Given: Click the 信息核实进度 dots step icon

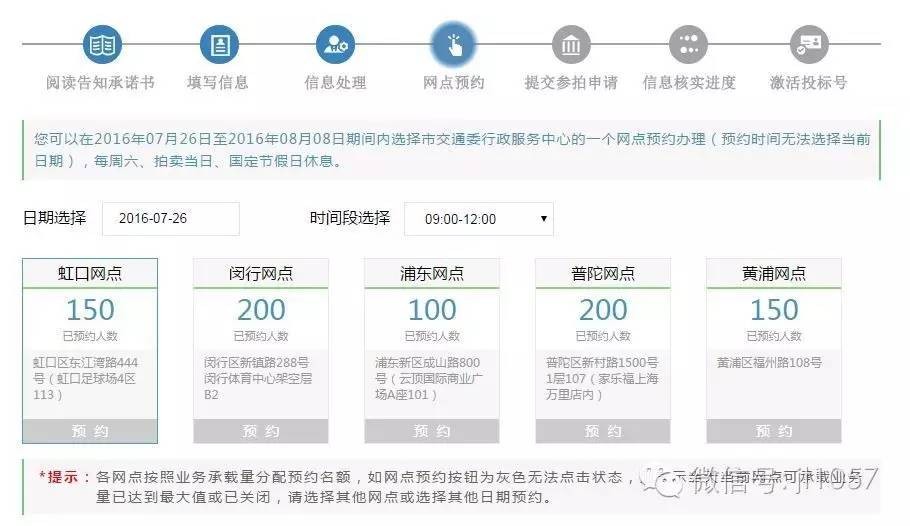Looking at the screenshot, I should click(688, 45).
